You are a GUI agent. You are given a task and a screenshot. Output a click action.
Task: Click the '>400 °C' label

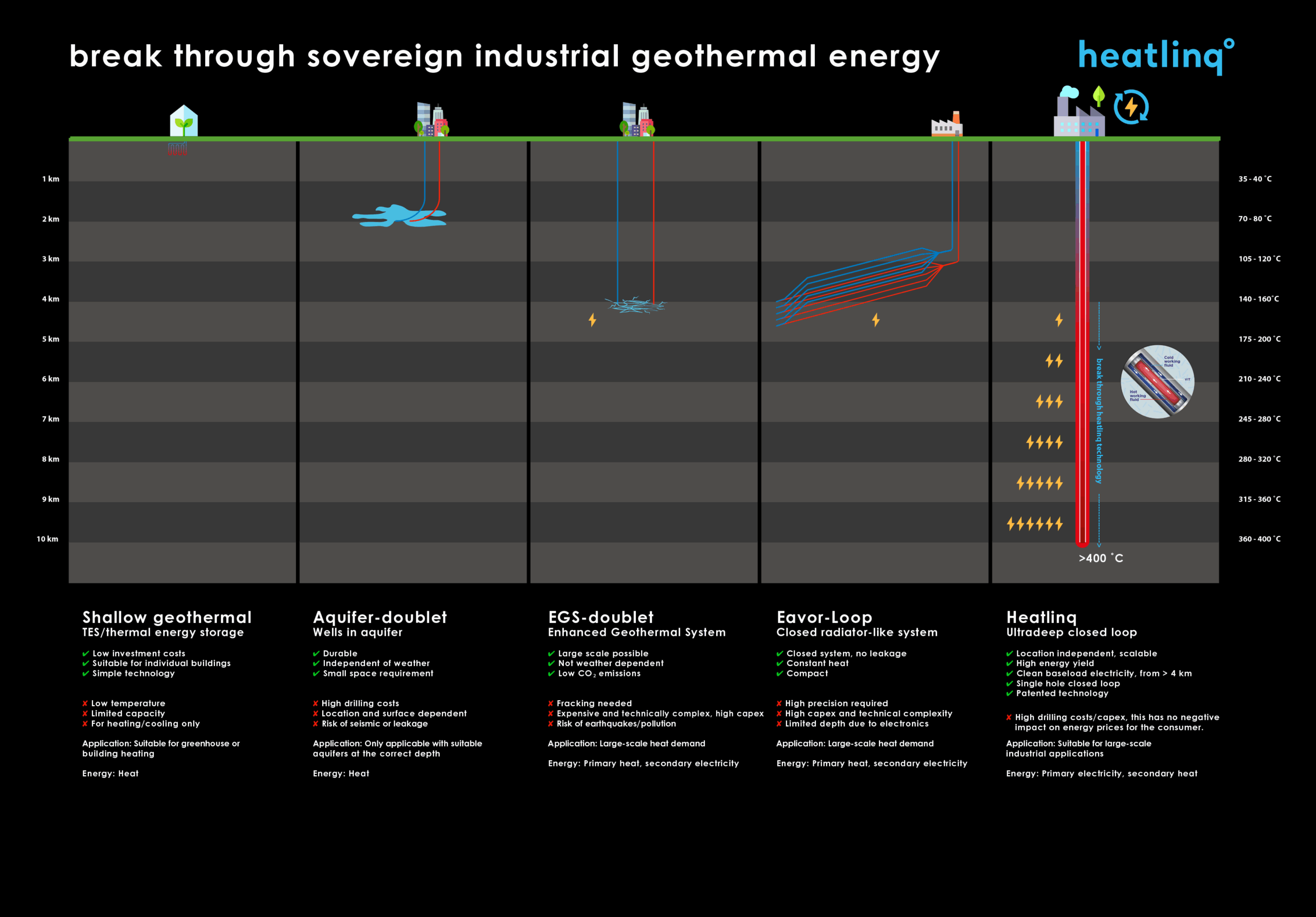[1101, 558]
